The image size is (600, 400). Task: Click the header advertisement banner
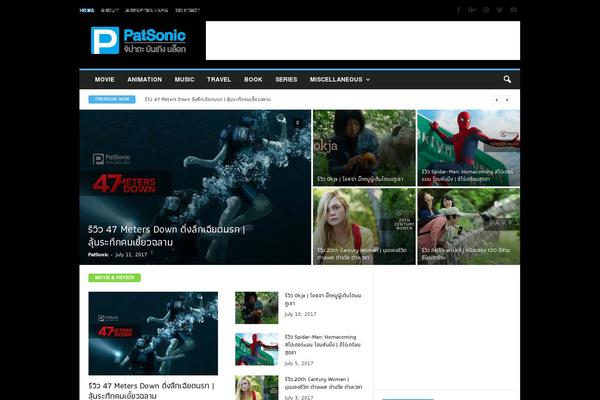tap(363, 41)
